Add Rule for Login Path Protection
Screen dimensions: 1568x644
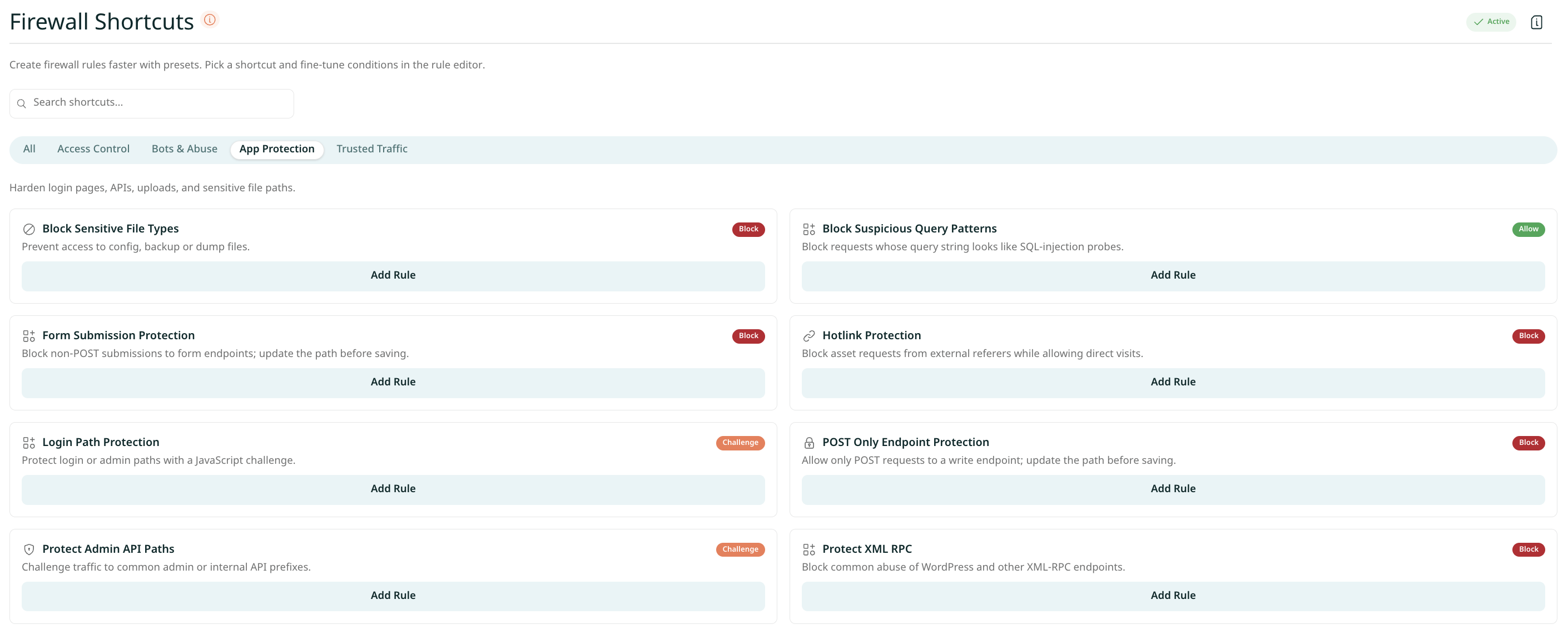[x=393, y=489]
